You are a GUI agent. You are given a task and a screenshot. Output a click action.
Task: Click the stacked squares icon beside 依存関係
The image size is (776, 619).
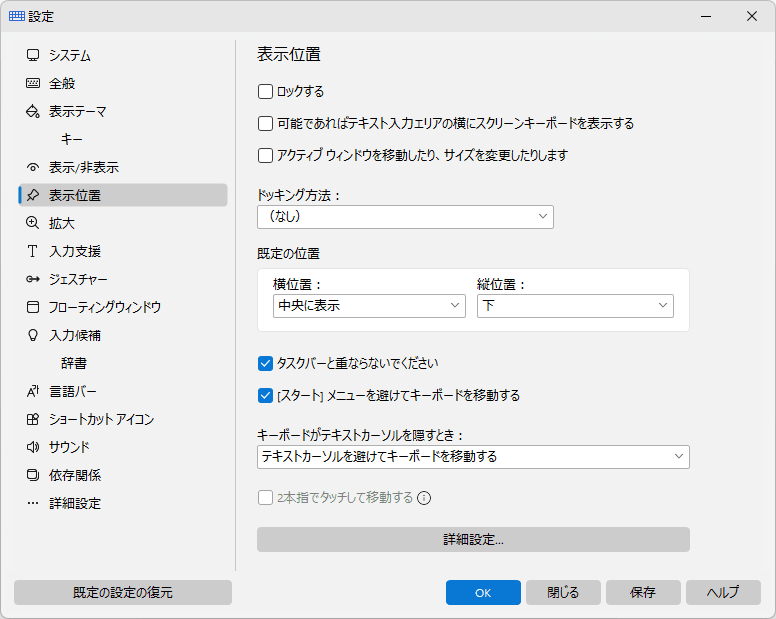click(x=33, y=475)
